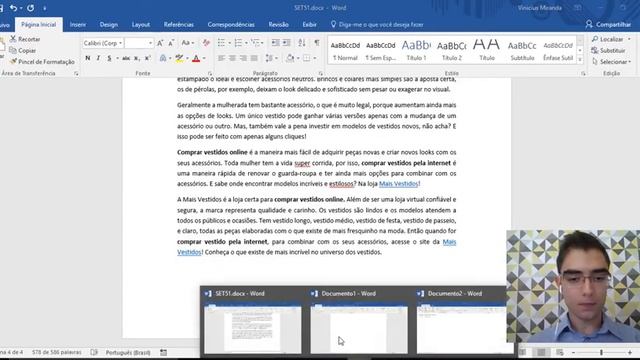640x360 pixels.
Task: Center align text
Action: click(x=232, y=58)
